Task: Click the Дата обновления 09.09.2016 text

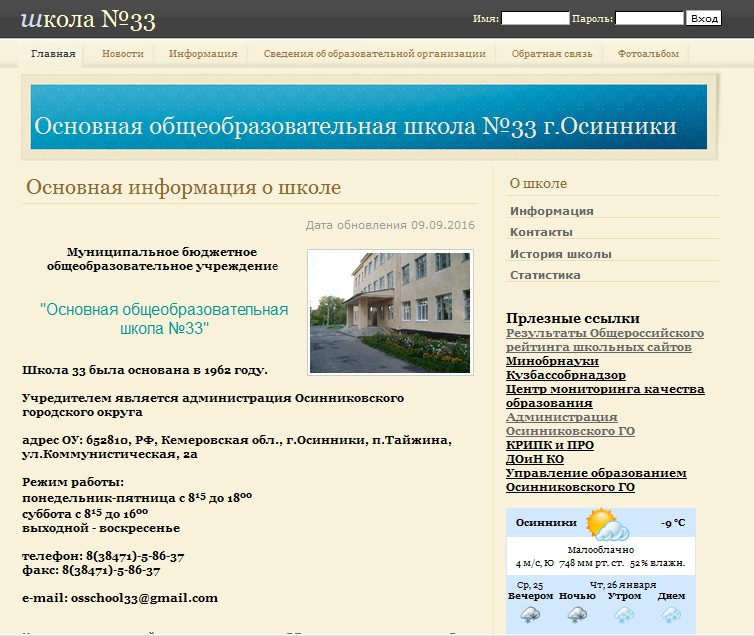Action: pos(390,225)
